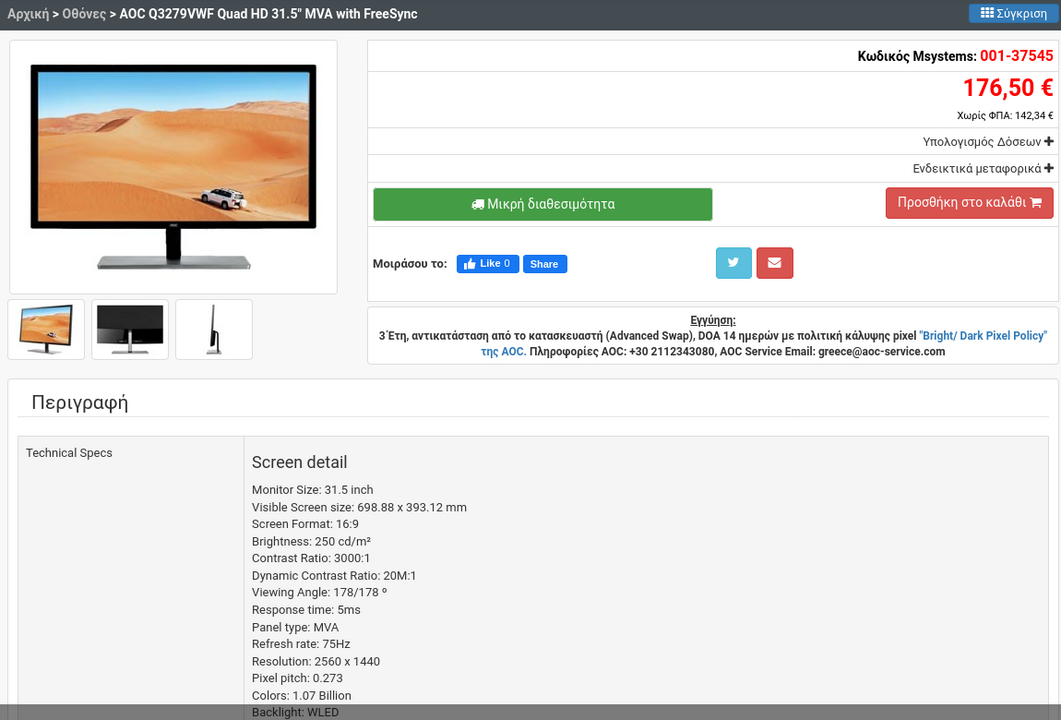The height and width of the screenshot is (720, 1061).
Task: Click the Brightness: 250 cd/m² line
Action: (311, 541)
